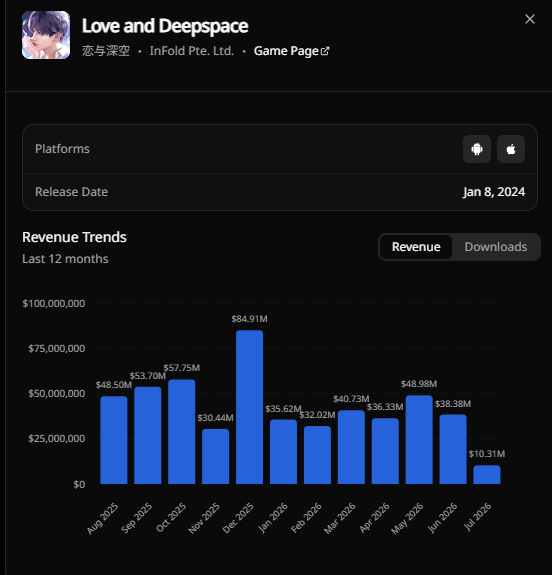The height and width of the screenshot is (575, 552).
Task: Click the Sep 2025 revenue bar
Action: 147,435
